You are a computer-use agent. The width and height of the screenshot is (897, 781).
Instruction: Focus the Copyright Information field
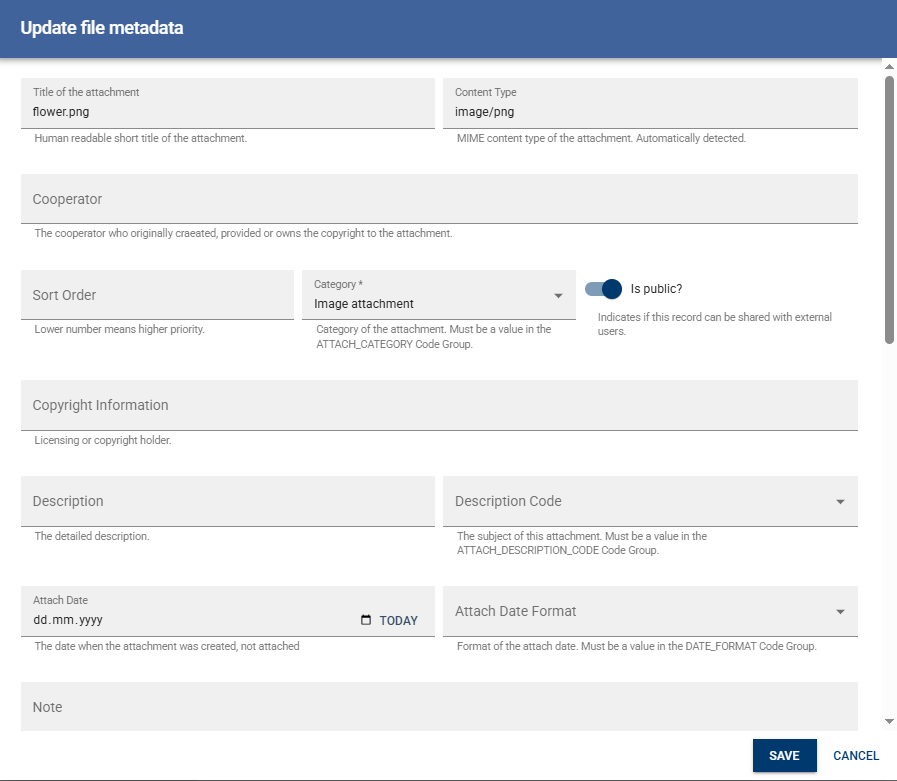click(x=439, y=405)
